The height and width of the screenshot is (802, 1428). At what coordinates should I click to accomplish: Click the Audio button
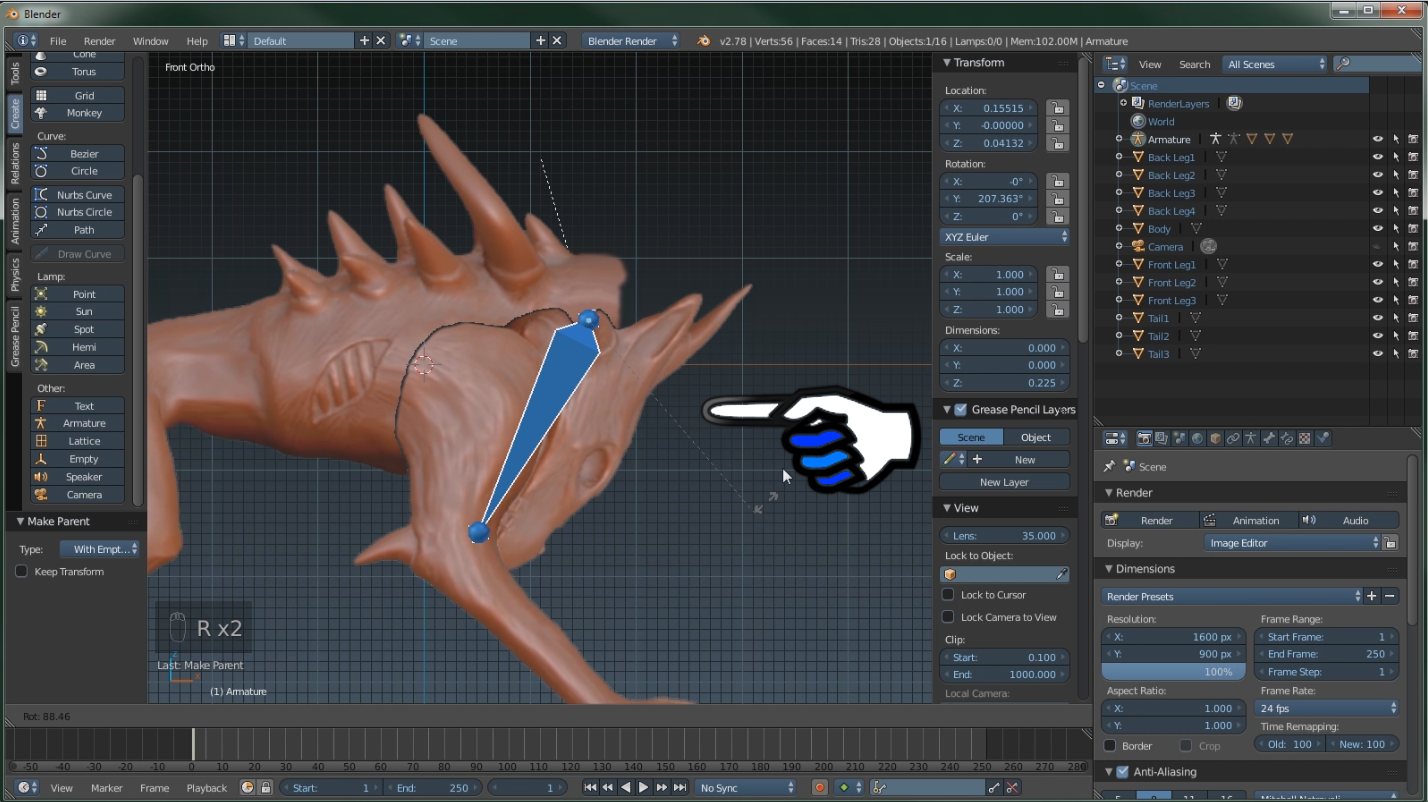(1347, 520)
